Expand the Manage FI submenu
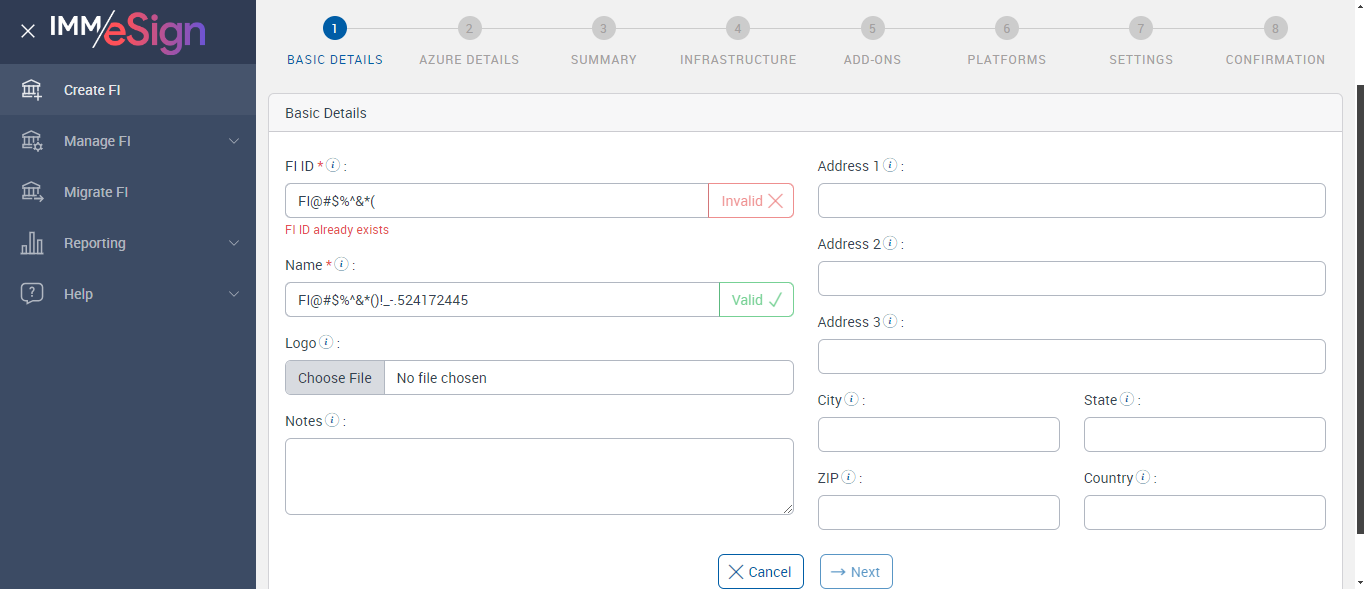 click(x=234, y=141)
